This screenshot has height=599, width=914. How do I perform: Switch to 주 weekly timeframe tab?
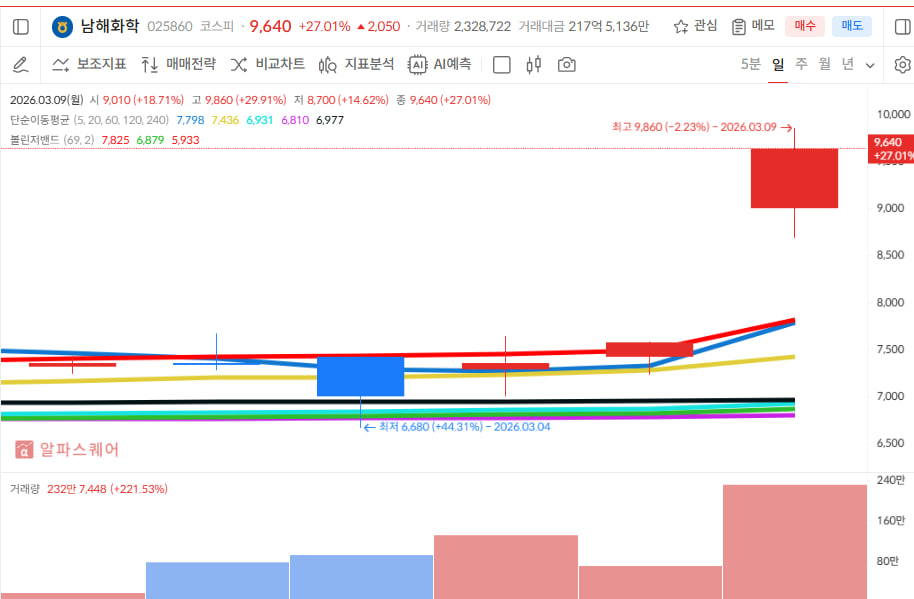801,65
